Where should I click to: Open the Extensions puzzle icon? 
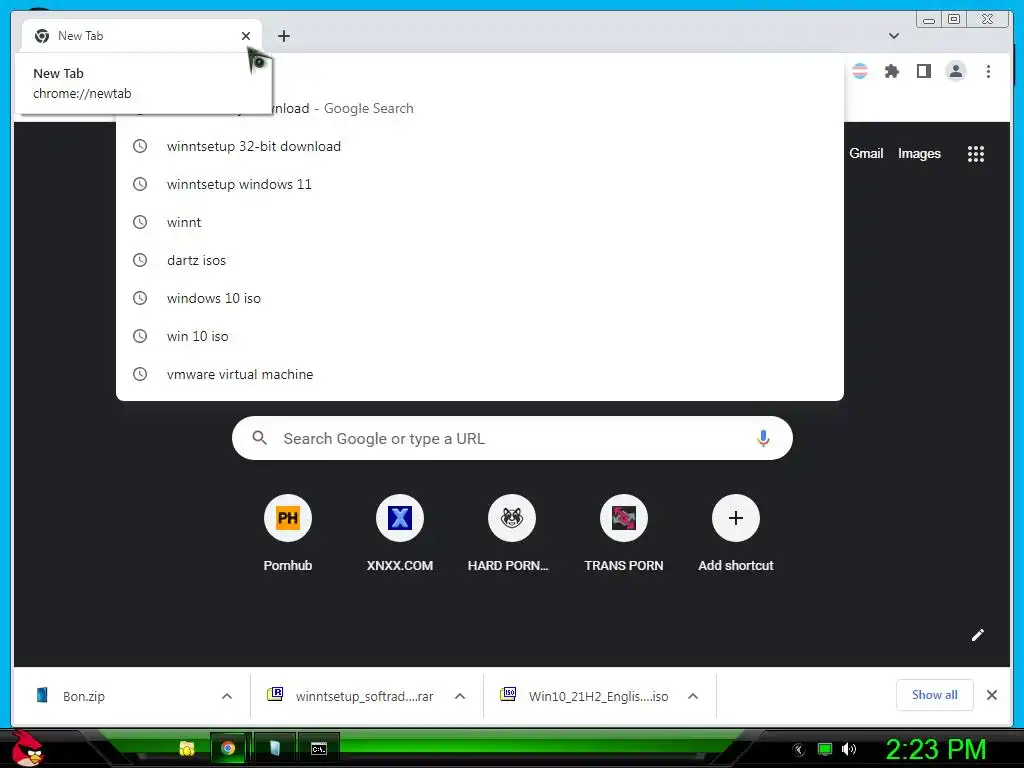click(x=891, y=71)
